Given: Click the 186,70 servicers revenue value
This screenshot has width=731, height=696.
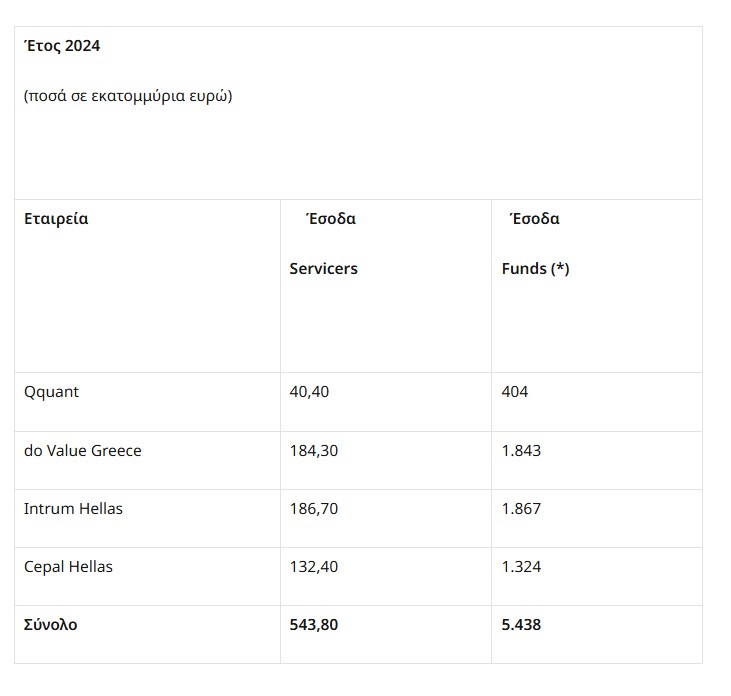Looking at the screenshot, I should [x=314, y=508].
